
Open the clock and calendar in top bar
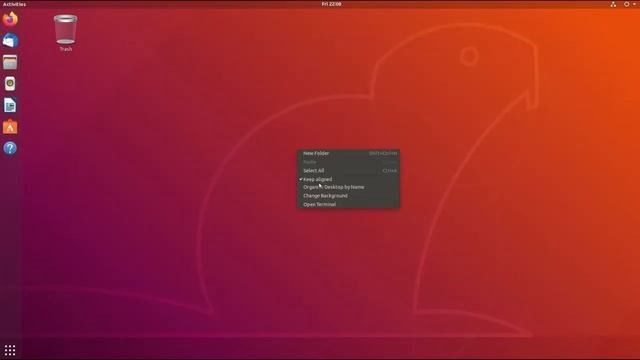[x=331, y=4]
